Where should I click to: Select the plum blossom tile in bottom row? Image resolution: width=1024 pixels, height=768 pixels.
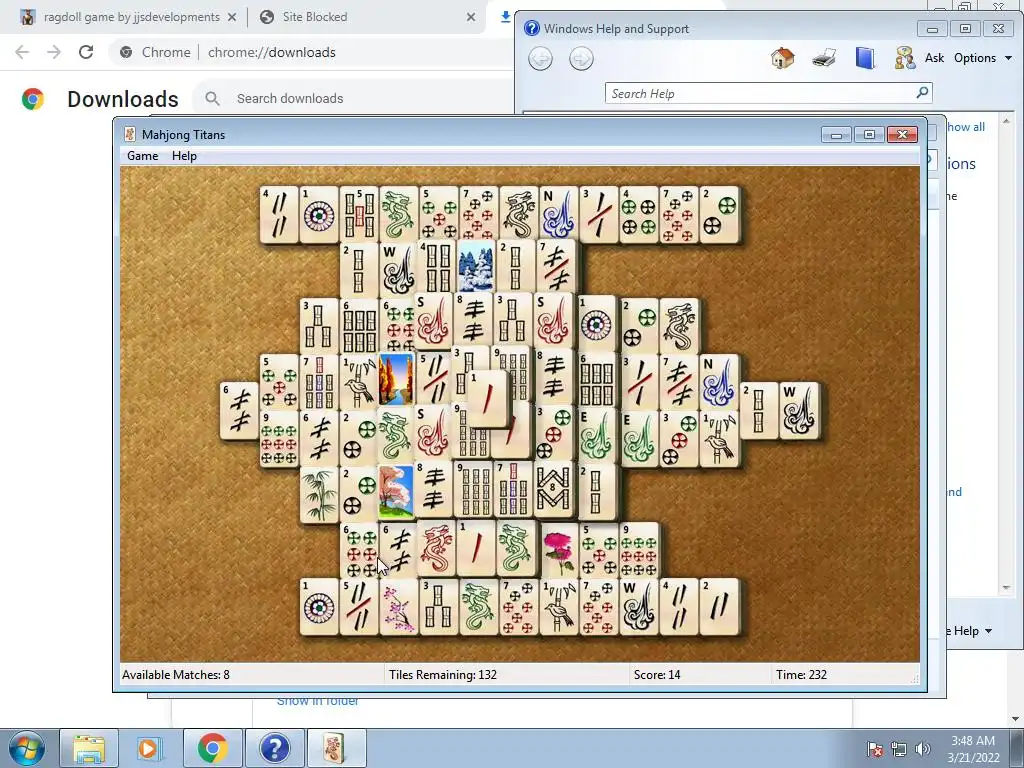click(398, 607)
